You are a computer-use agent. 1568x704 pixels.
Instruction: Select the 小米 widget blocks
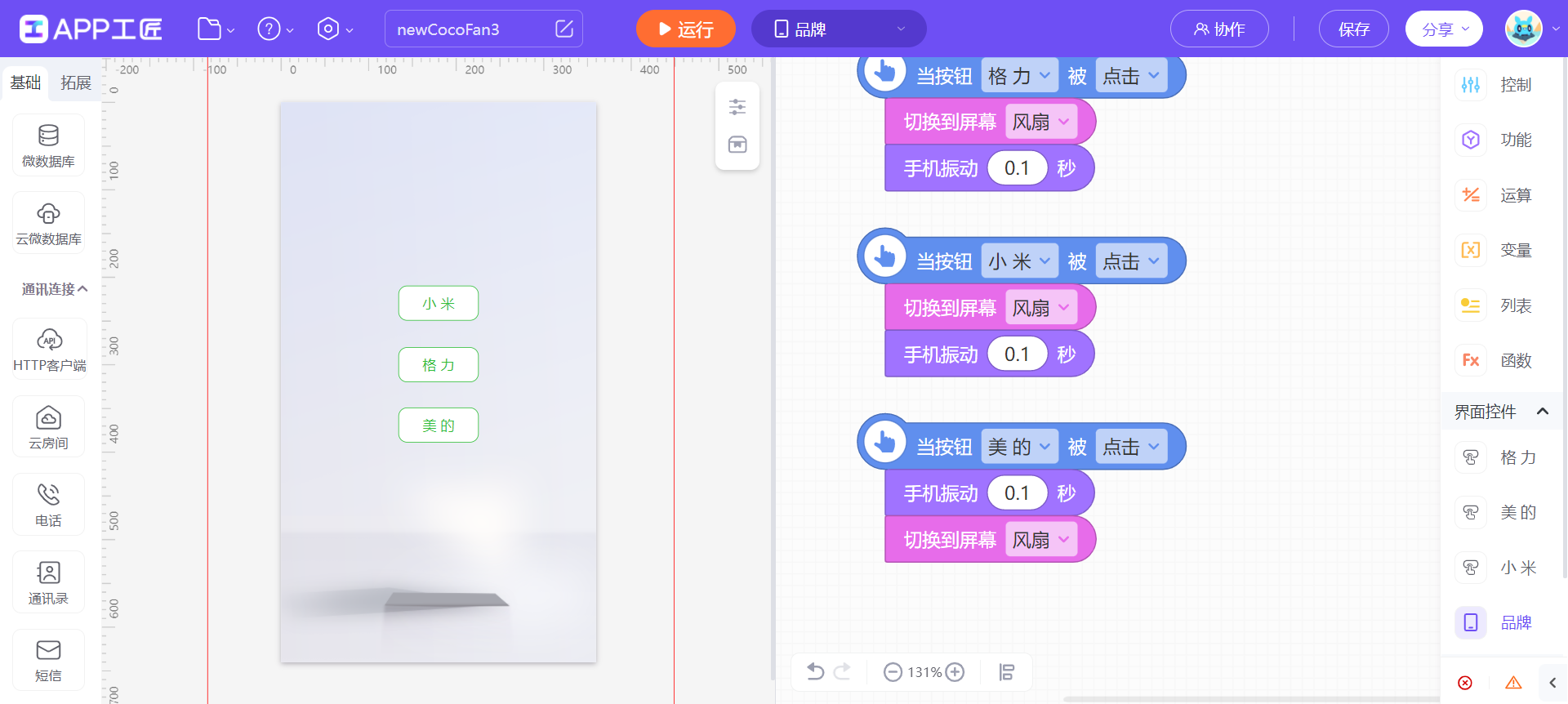(x=1496, y=568)
